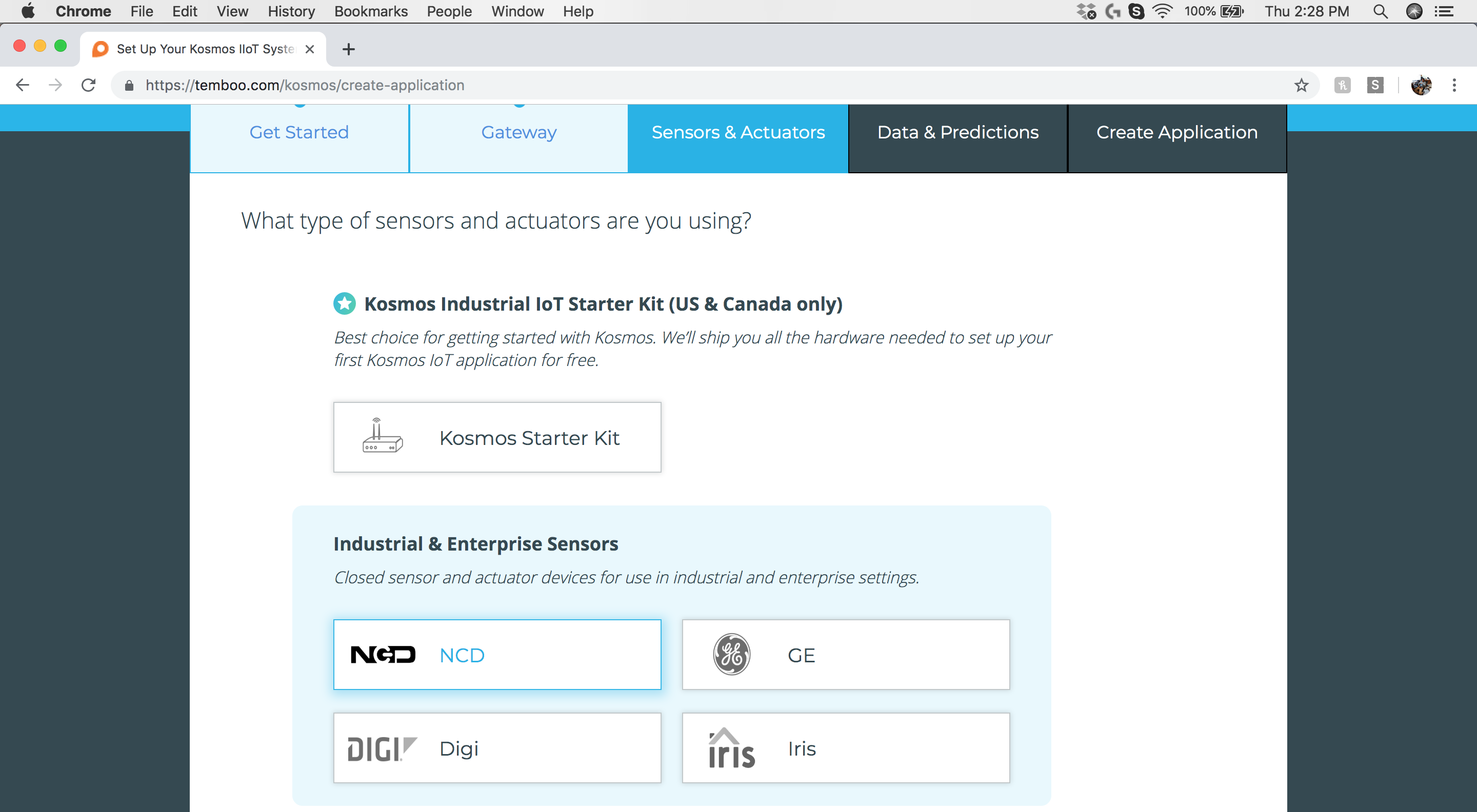
Task: Open the Chrome File menu
Action: 142,11
